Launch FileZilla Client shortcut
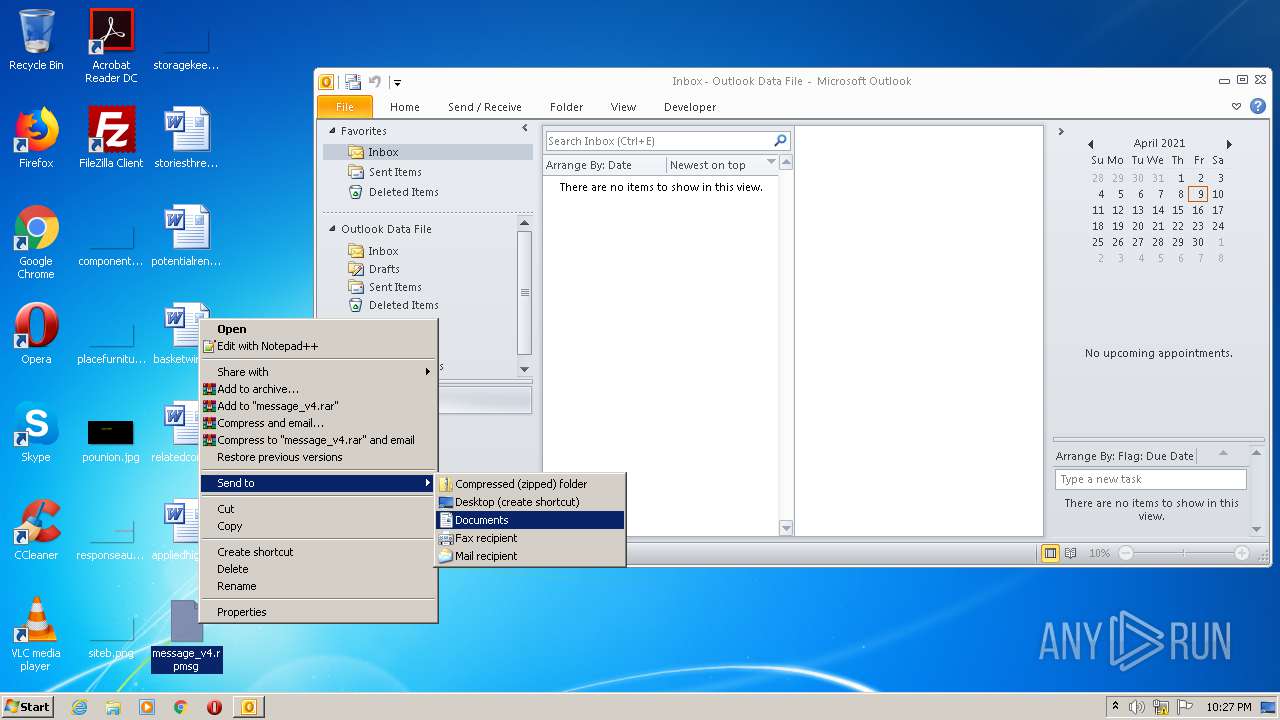Viewport: 1280px width, 720px height. click(111, 138)
